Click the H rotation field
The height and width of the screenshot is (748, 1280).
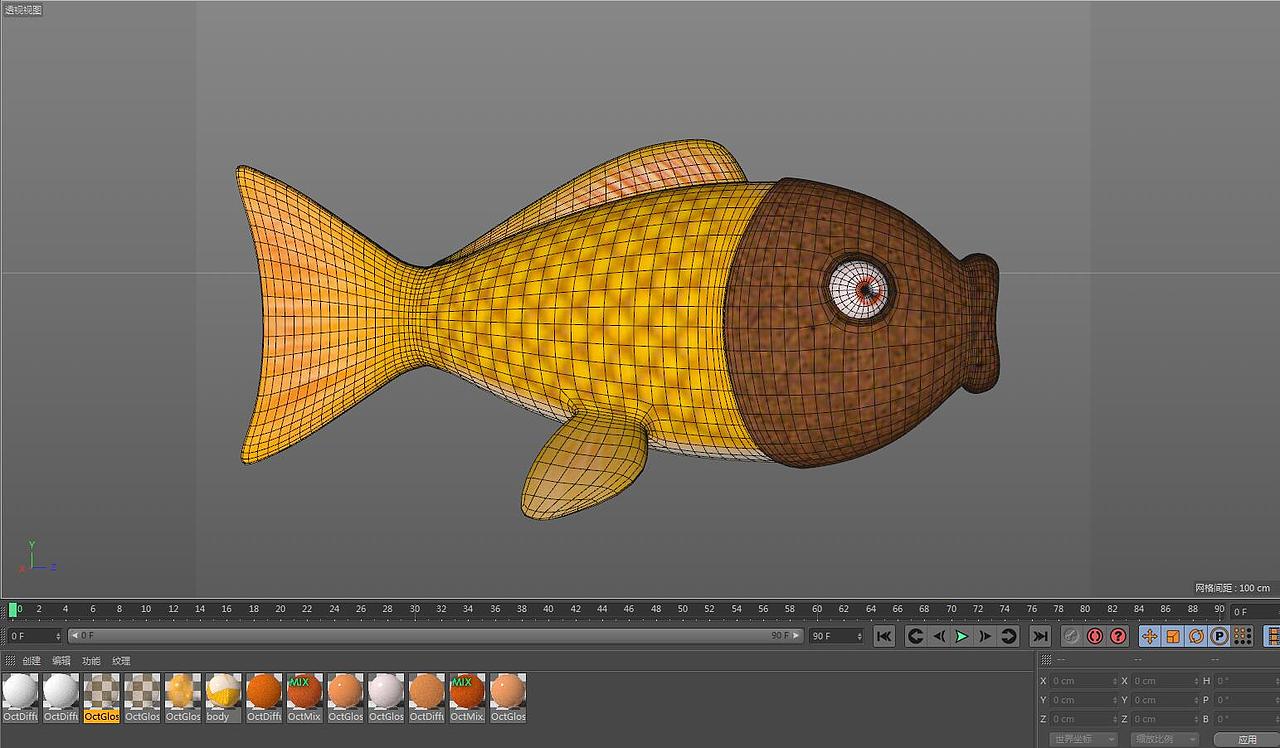1247,681
